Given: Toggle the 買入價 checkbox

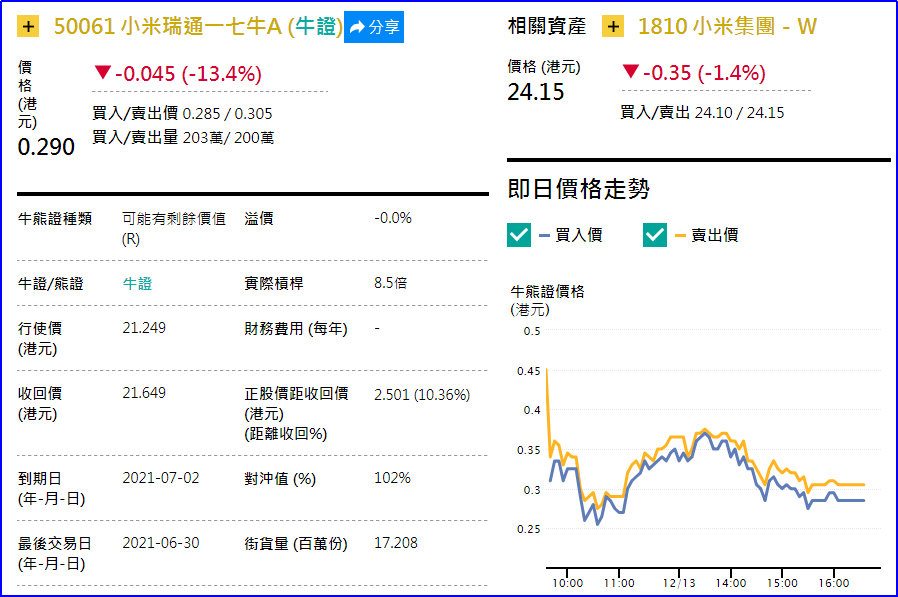Looking at the screenshot, I should tap(519, 235).
